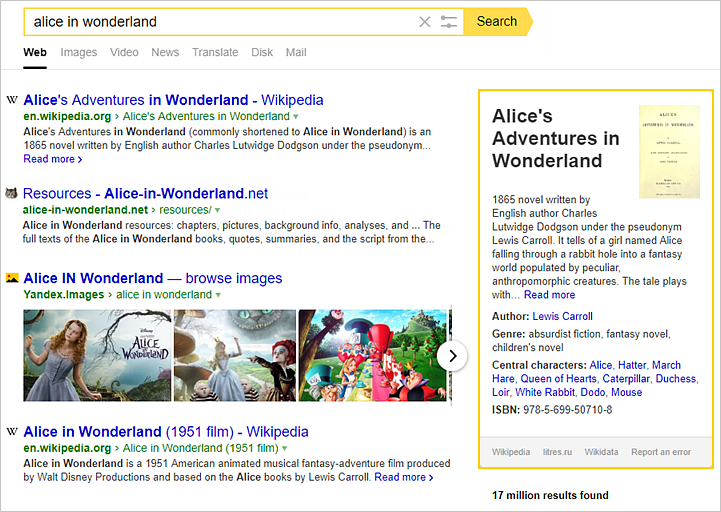This screenshot has height=512, width=721.
Task: Click Read more after 1951 film snippet
Action: 404,477
